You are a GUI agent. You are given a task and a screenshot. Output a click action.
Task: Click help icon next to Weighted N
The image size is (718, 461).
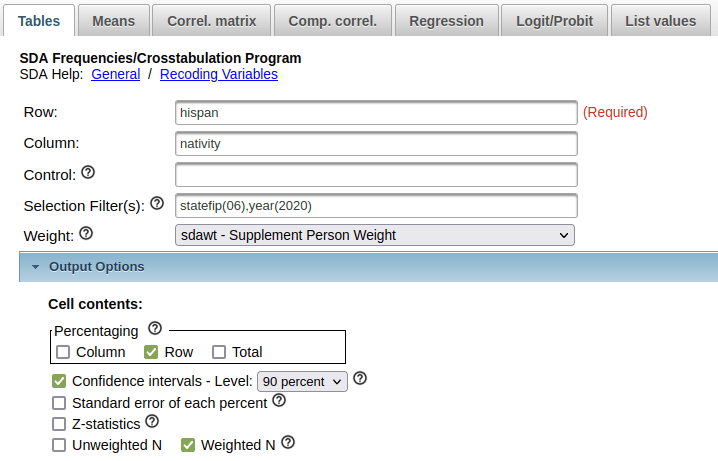tap(288, 443)
